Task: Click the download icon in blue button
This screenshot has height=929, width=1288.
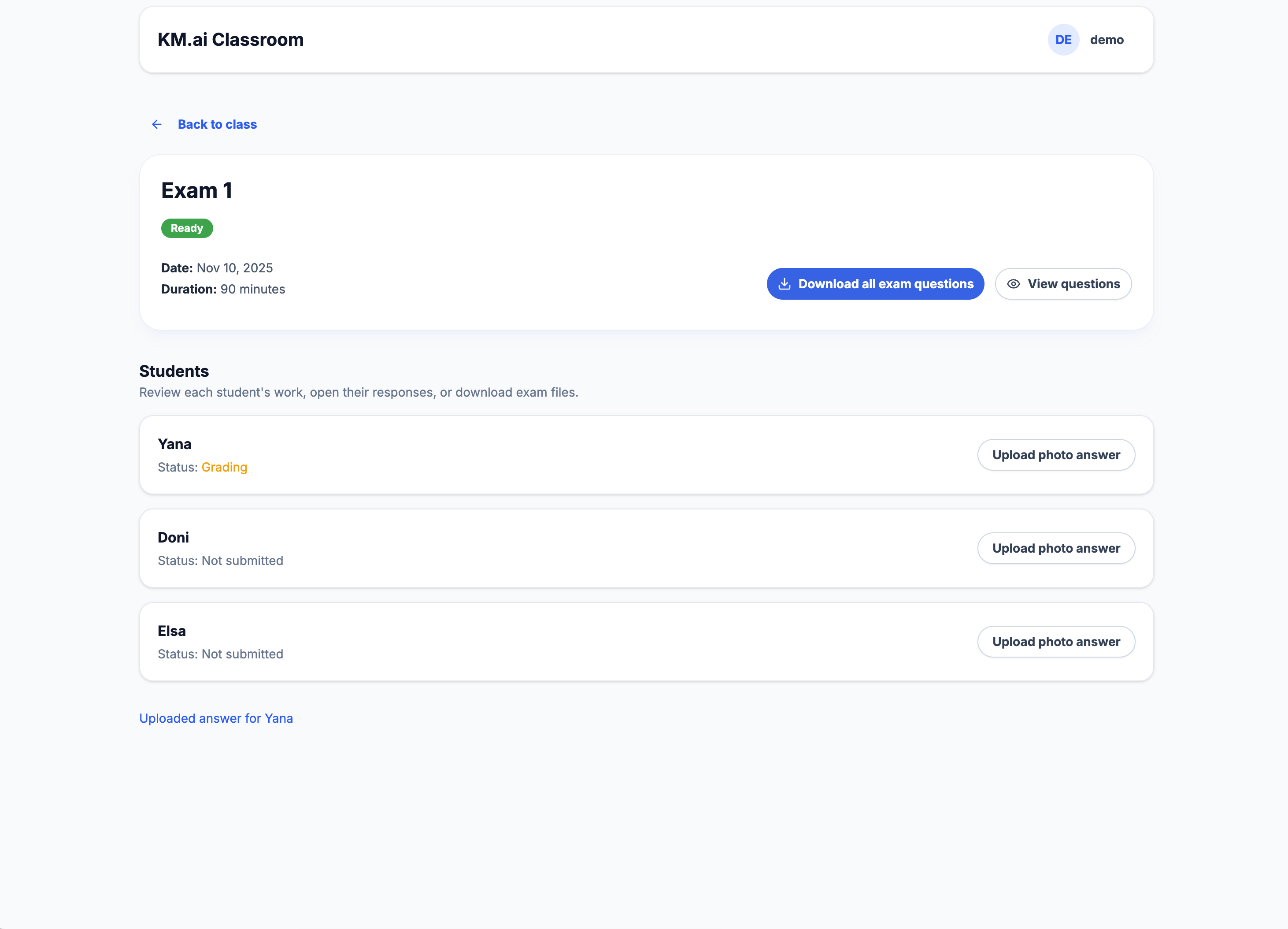Action: pyautogui.click(x=784, y=284)
